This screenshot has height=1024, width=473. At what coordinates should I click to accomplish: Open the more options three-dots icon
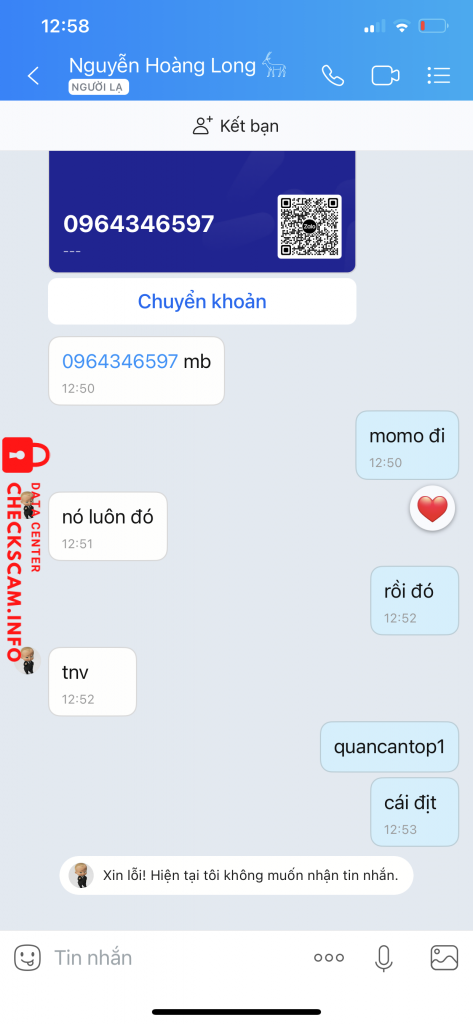tap(329, 957)
